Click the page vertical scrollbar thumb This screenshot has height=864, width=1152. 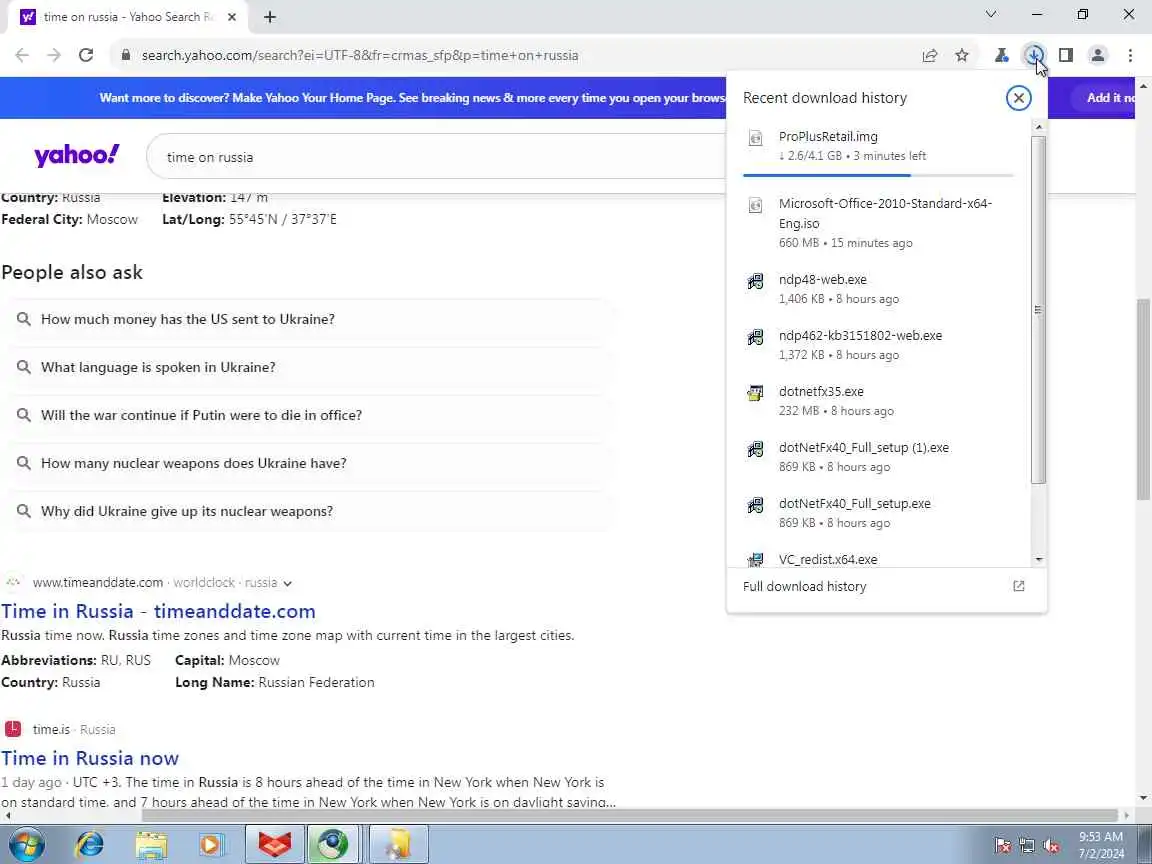(1143, 399)
